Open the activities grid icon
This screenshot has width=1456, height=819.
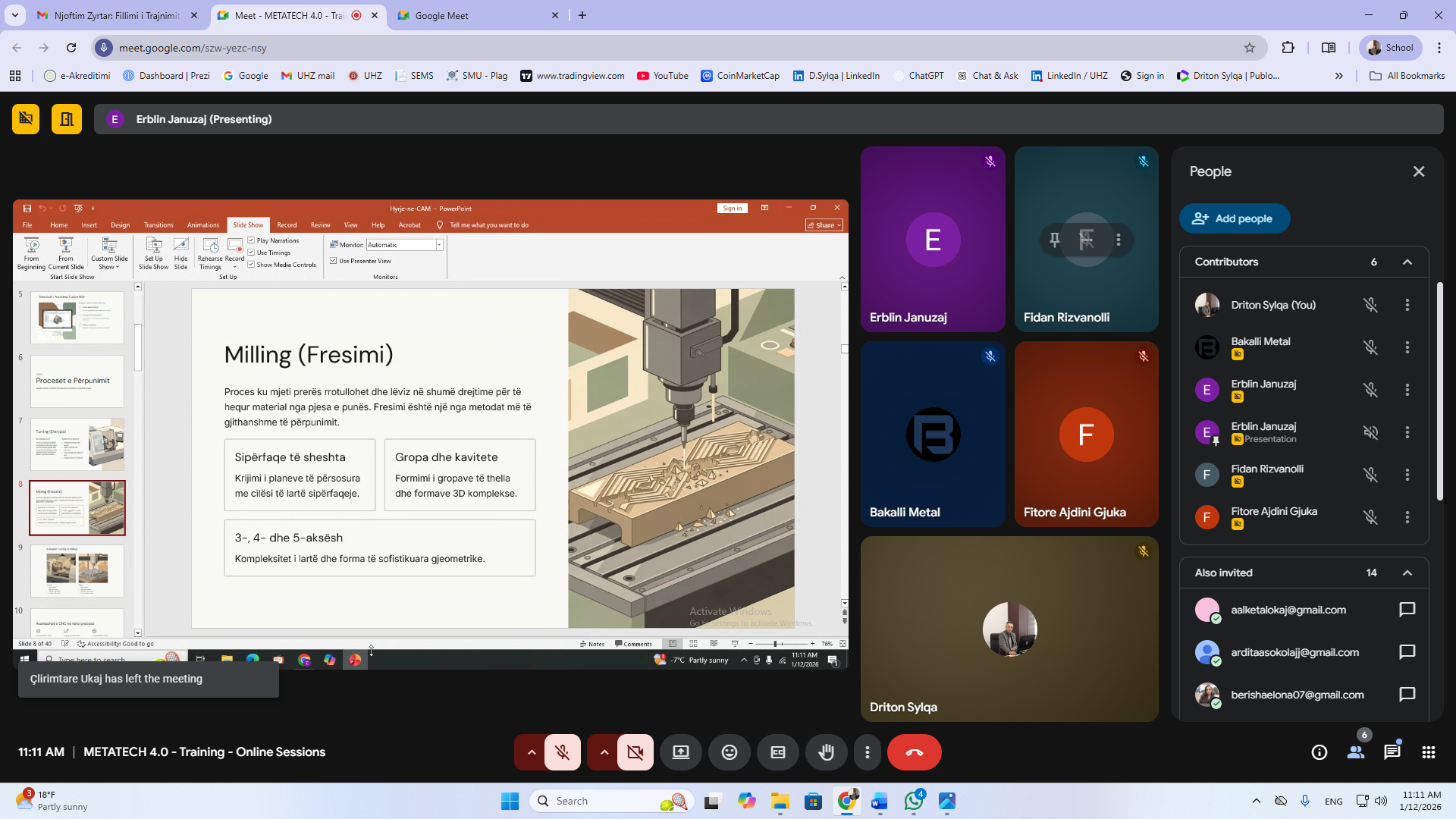pyautogui.click(x=1428, y=752)
